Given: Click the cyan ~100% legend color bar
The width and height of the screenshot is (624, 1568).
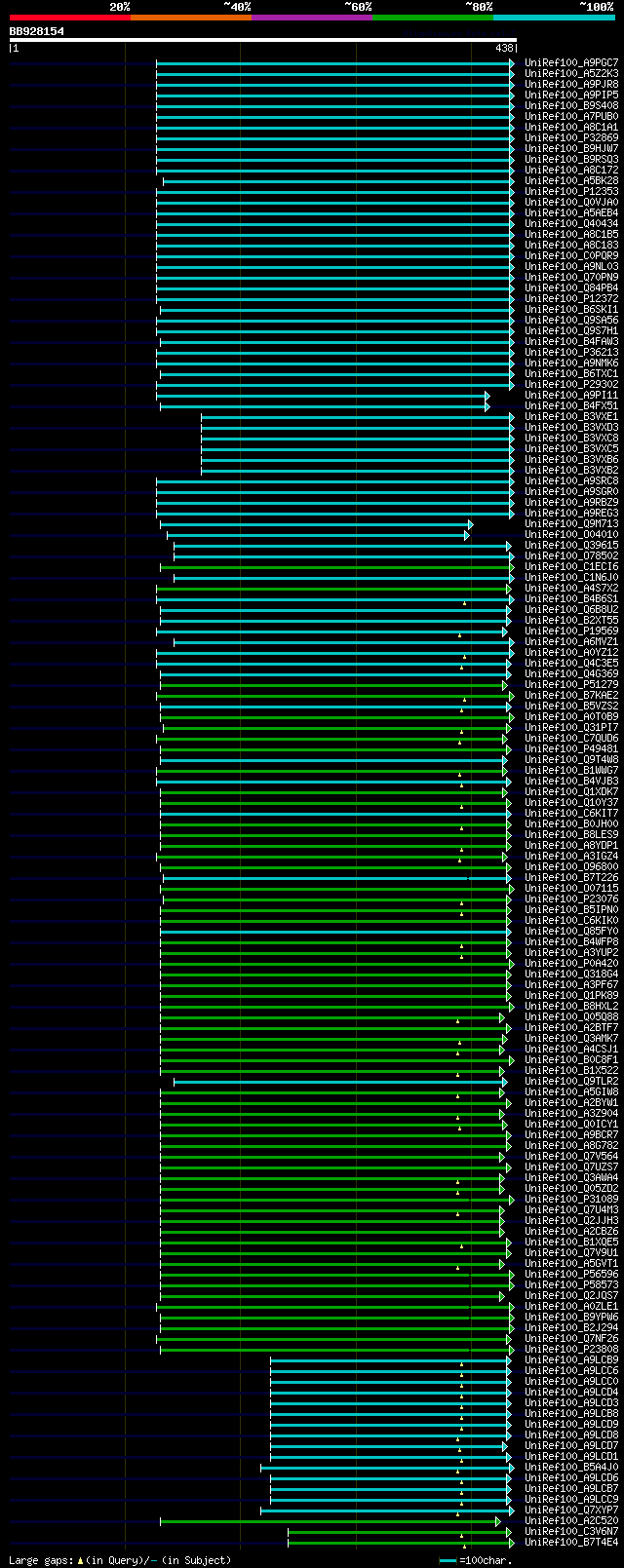Looking at the screenshot, I should (x=553, y=18).
